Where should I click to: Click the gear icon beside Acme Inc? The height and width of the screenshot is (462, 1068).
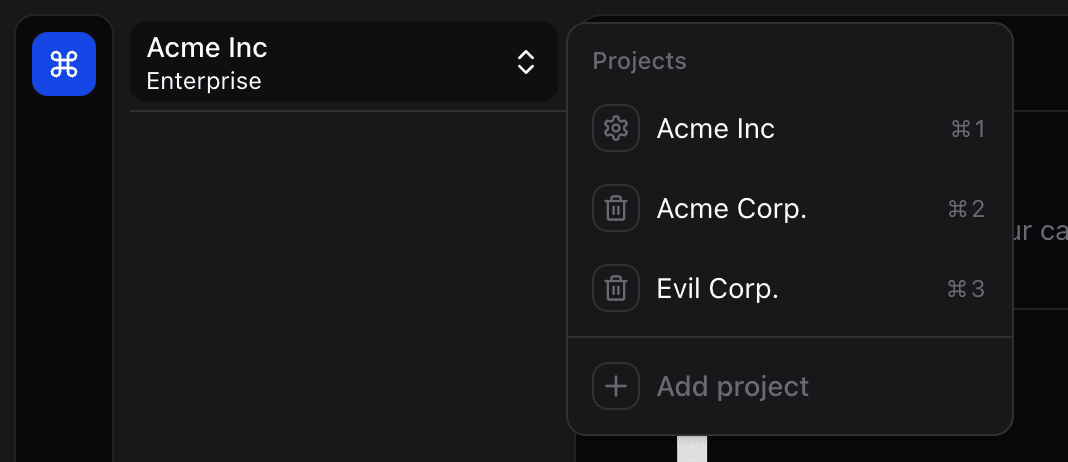point(616,129)
